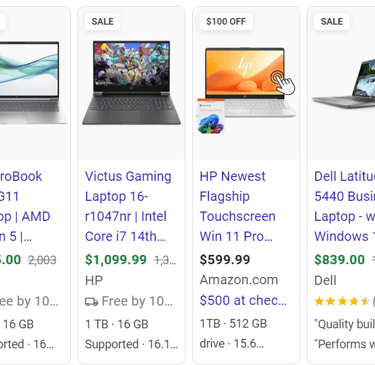Click the $1,099.99 sale price
The height and width of the screenshot is (365, 375).
point(116,260)
